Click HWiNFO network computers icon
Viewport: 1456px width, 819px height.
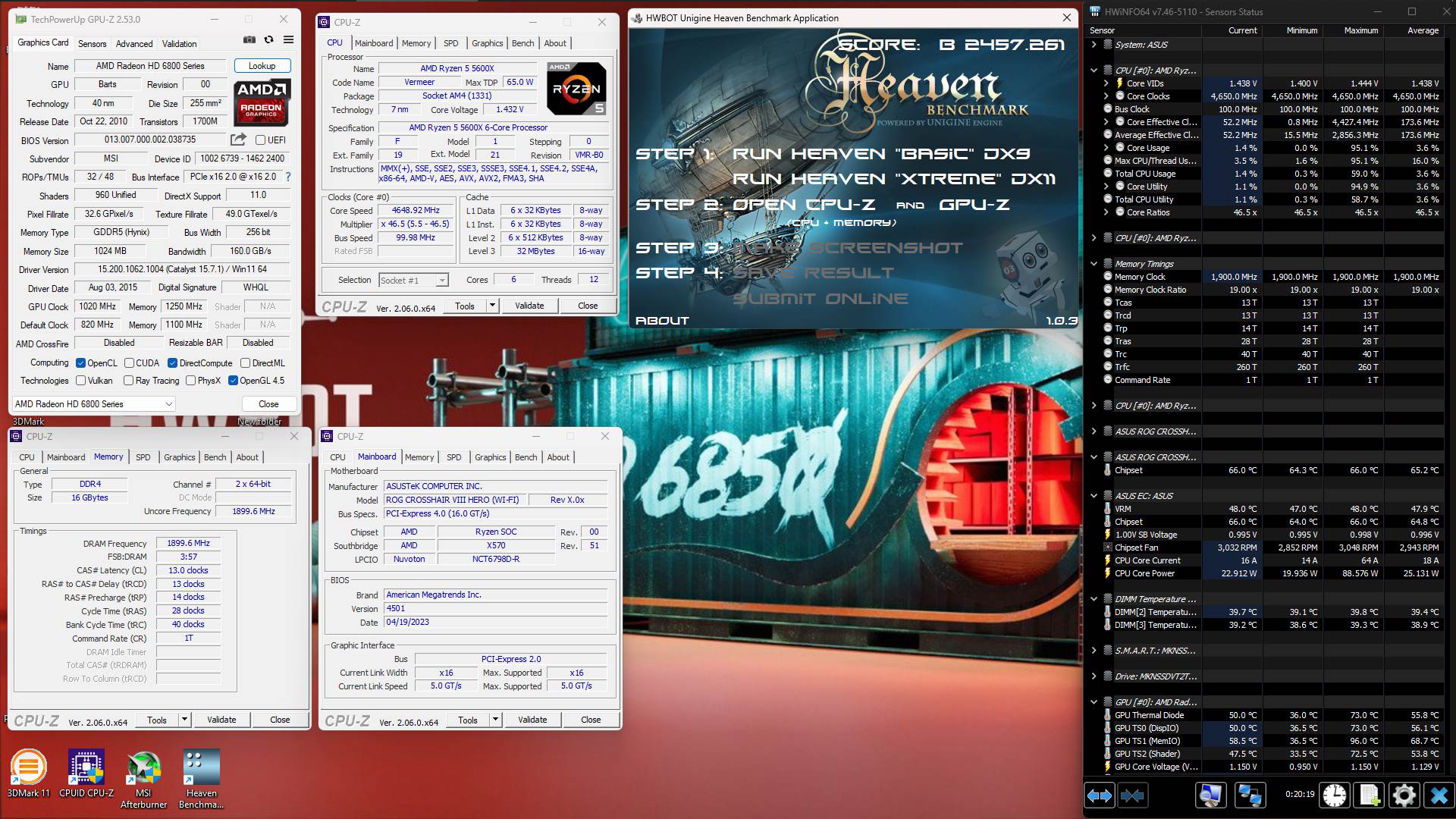tap(1249, 795)
